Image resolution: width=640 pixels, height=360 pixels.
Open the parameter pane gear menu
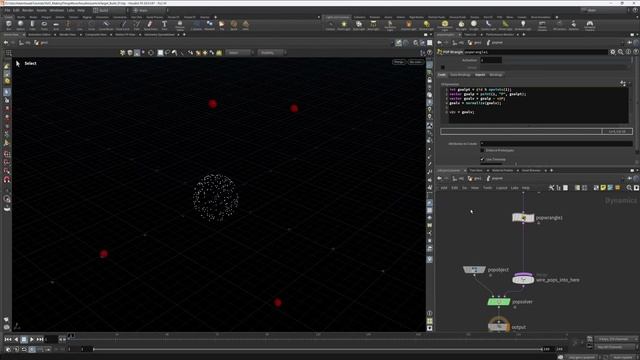[x=613, y=52]
